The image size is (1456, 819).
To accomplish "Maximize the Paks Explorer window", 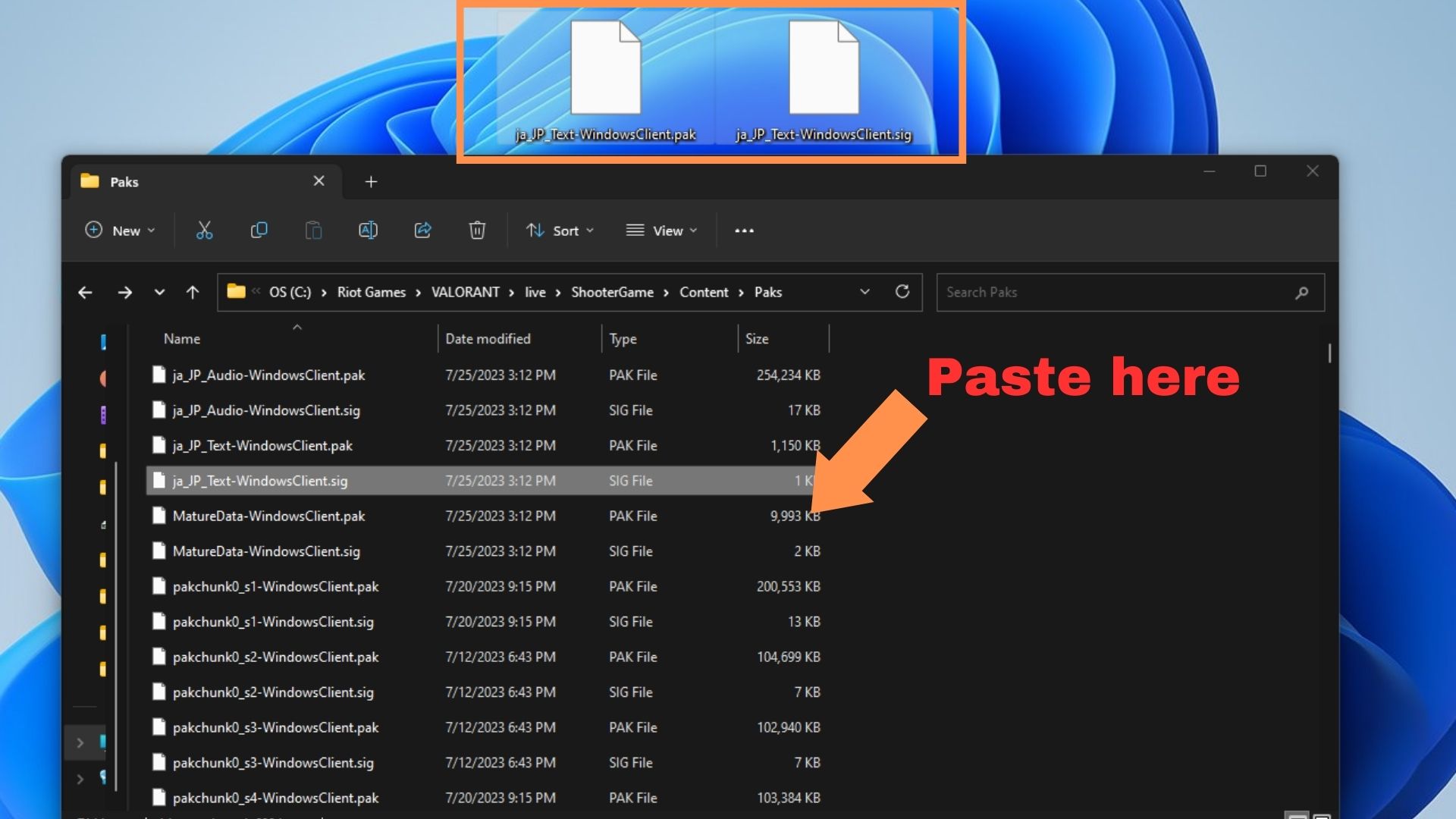I will pyautogui.click(x=1260, y=171).
